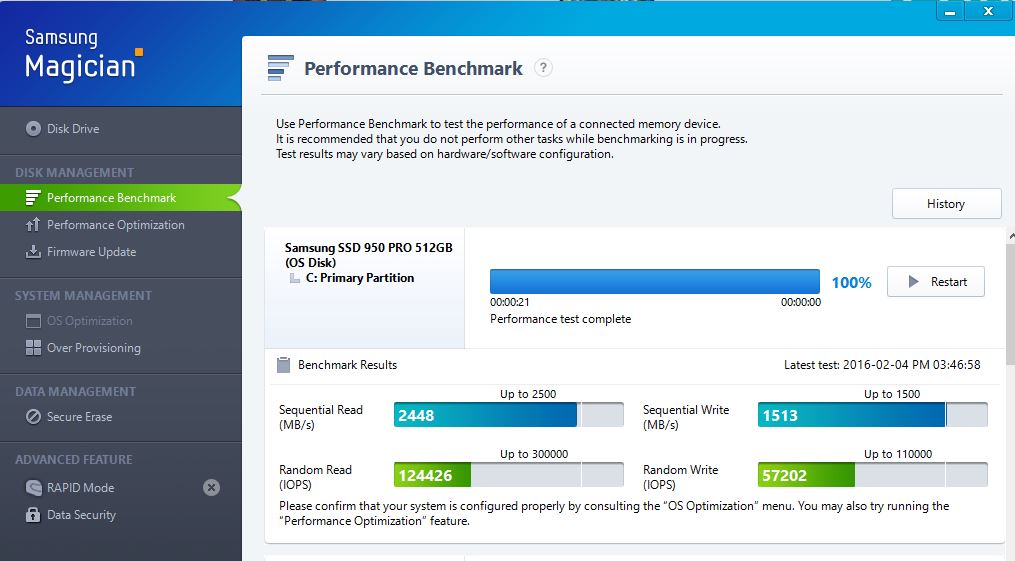Image resolution: width=1015 pixels, height=561 pixels.
Task: Click the OS Optimization window icon
Action: coord(33,321)
